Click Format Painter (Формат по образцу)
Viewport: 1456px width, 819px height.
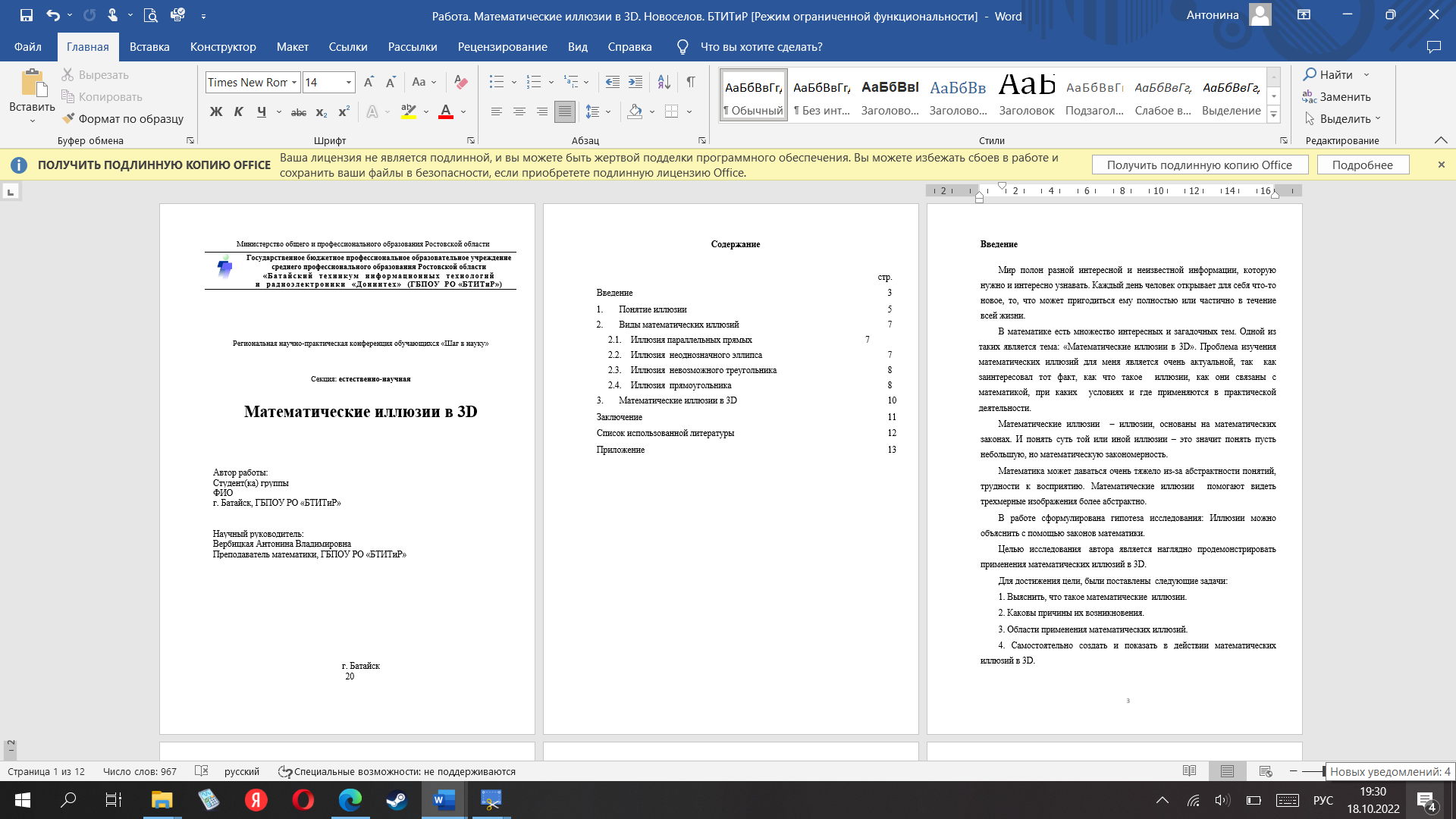coord(123,119)
